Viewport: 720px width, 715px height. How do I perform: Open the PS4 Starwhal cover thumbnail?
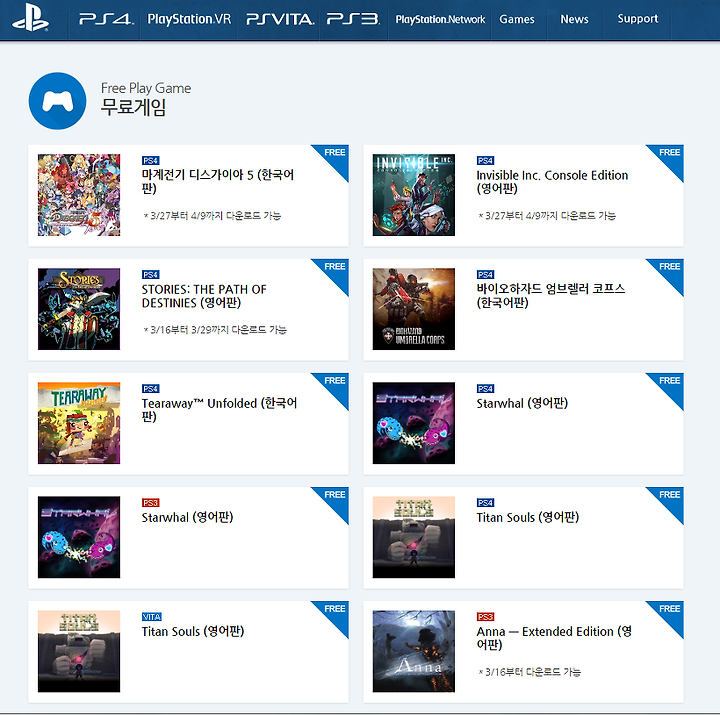pyautogui.click(x=414, y=423)
